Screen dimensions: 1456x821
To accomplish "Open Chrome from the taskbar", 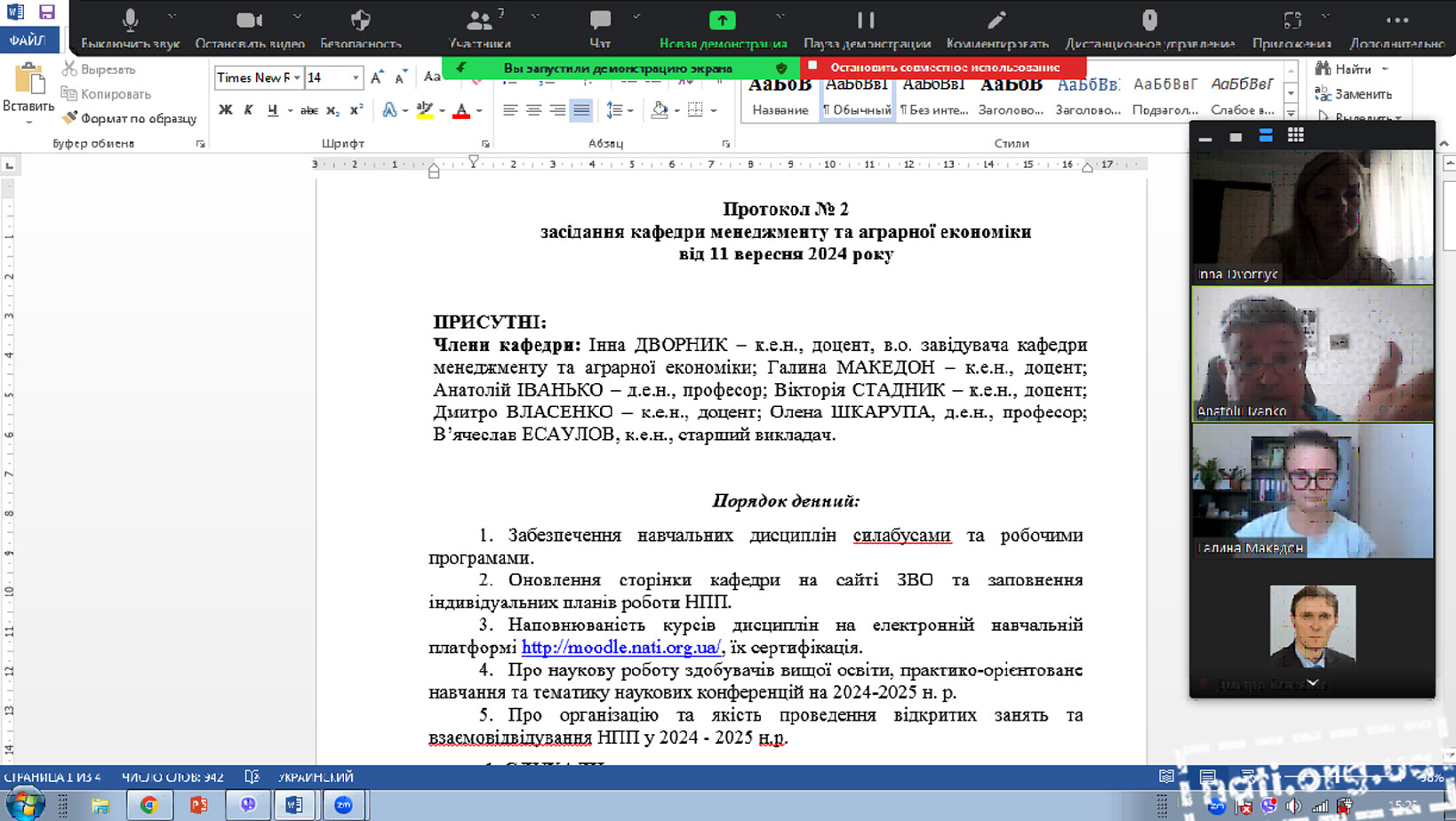I will pyautogui.click(x=148, y=805).
